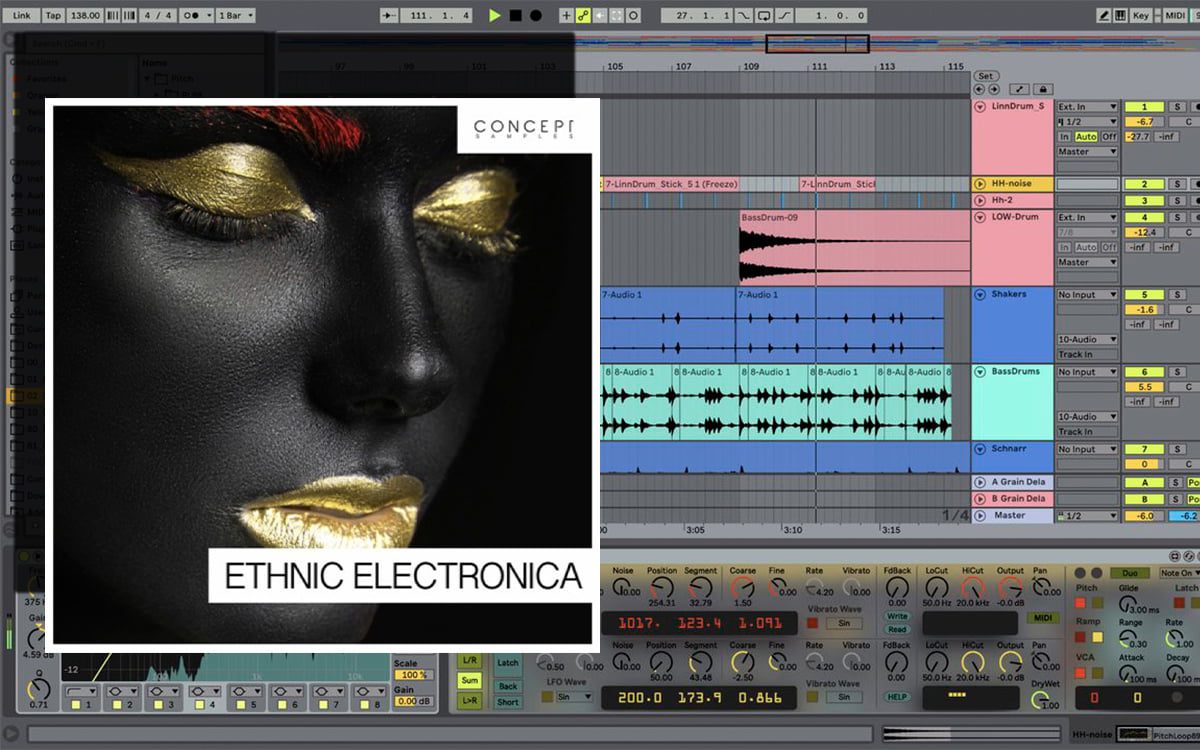1200x750 pixels.
Task: Toggle the lock envelopes padlock icon
Action: pyautogui.click(x=1043, y=89)
